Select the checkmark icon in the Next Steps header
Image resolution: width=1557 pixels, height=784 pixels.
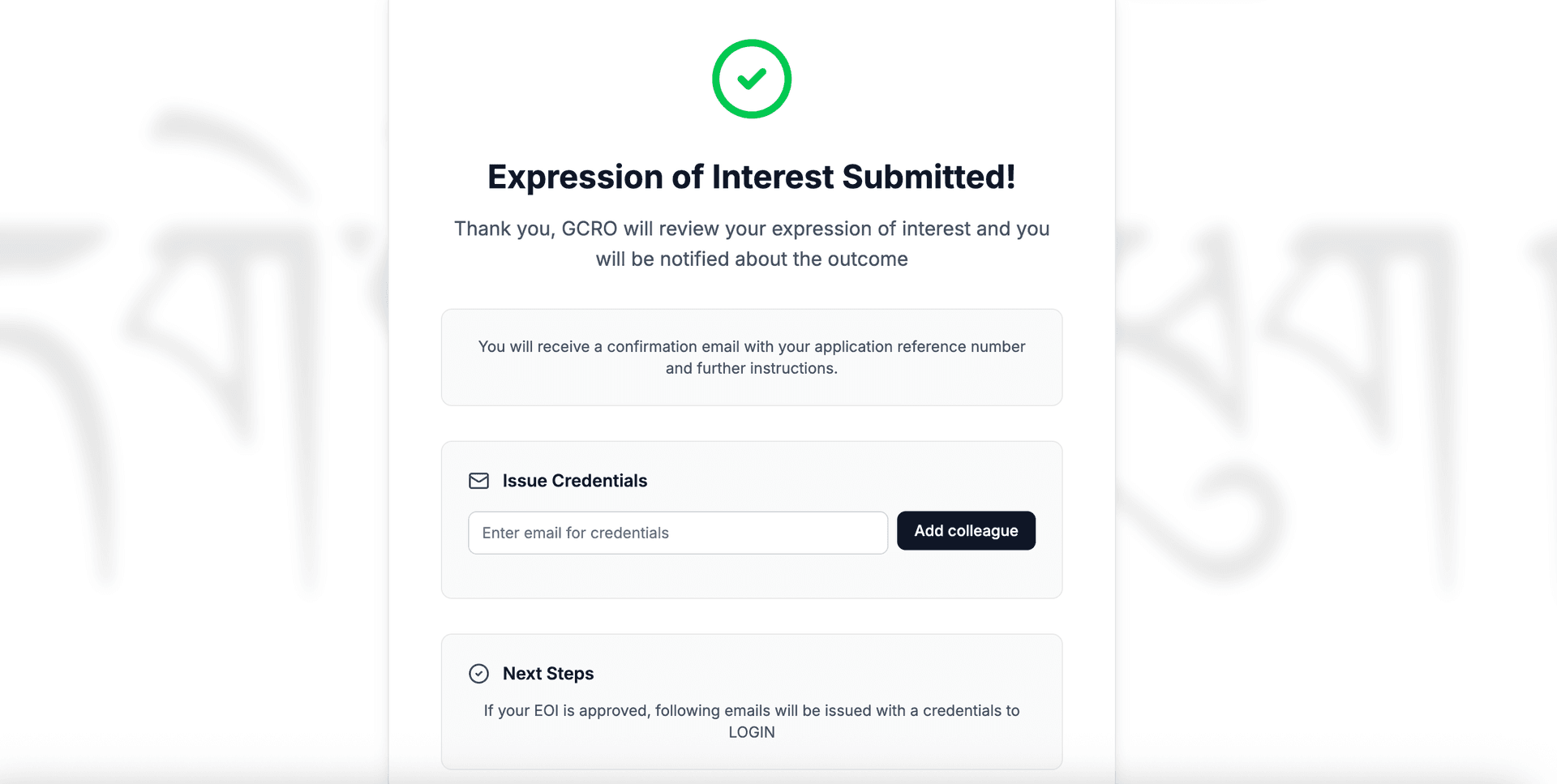478,673
